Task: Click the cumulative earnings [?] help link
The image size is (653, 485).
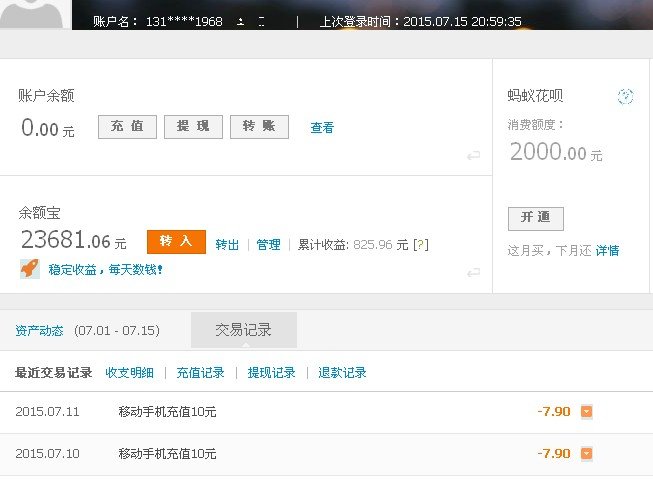Action: coord(421,244)
